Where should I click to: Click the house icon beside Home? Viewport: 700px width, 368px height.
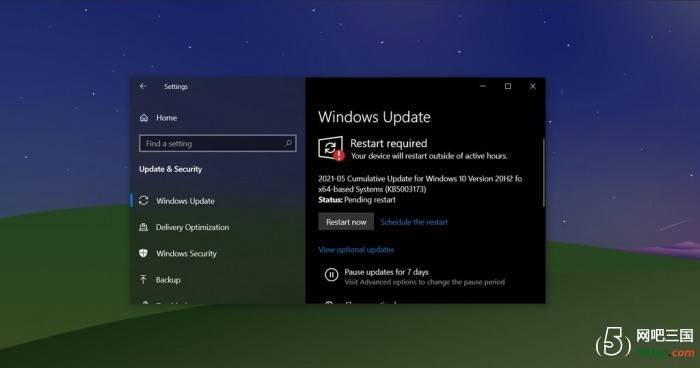pyautogui.click(x=144, y=118)
